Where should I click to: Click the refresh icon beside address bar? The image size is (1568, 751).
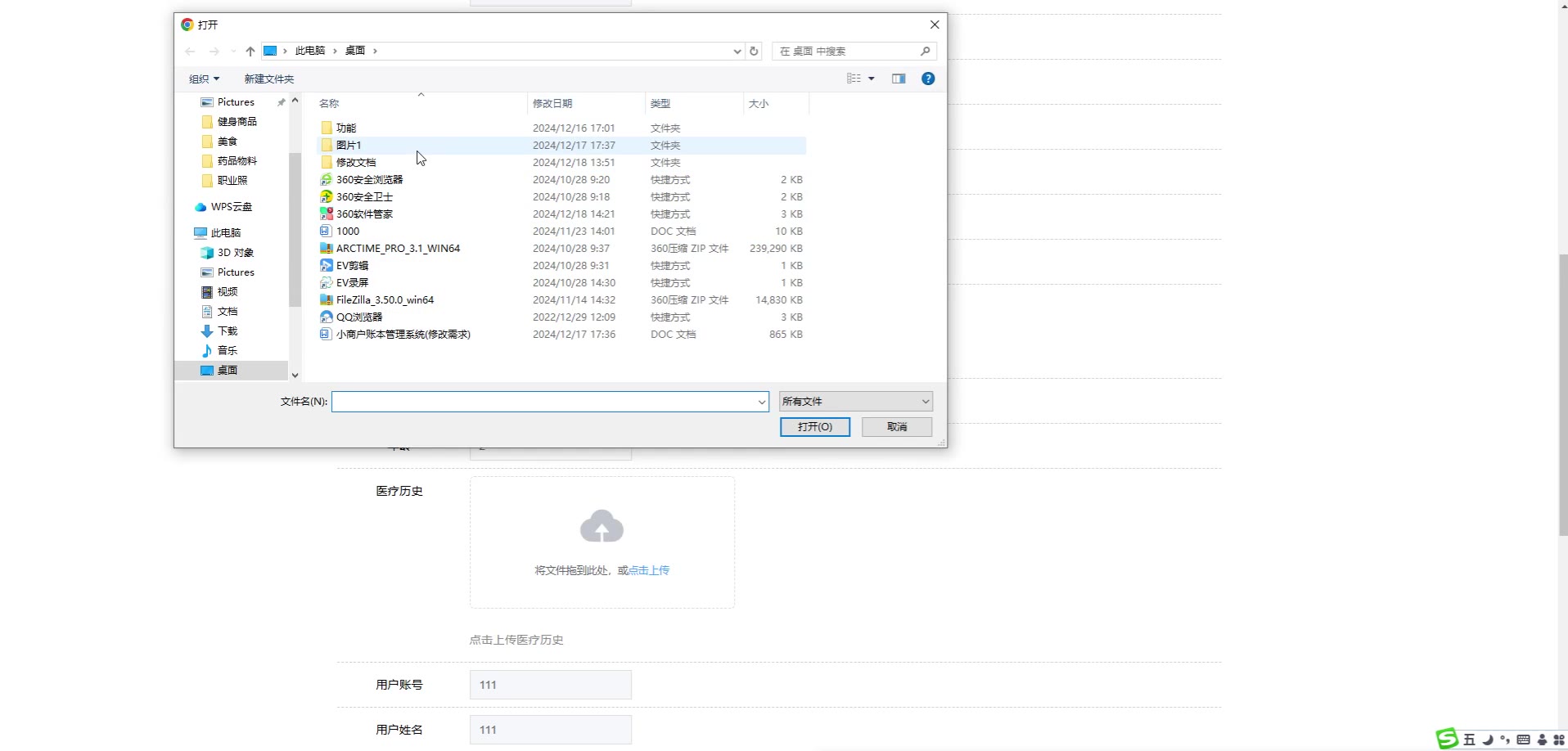pyautogui.click(x=754, y=51)
